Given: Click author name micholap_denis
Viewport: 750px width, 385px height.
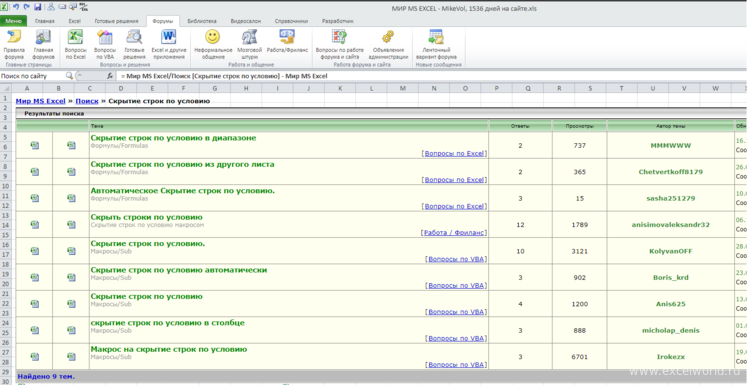Looking at the screenshot, I should point(671,330).
